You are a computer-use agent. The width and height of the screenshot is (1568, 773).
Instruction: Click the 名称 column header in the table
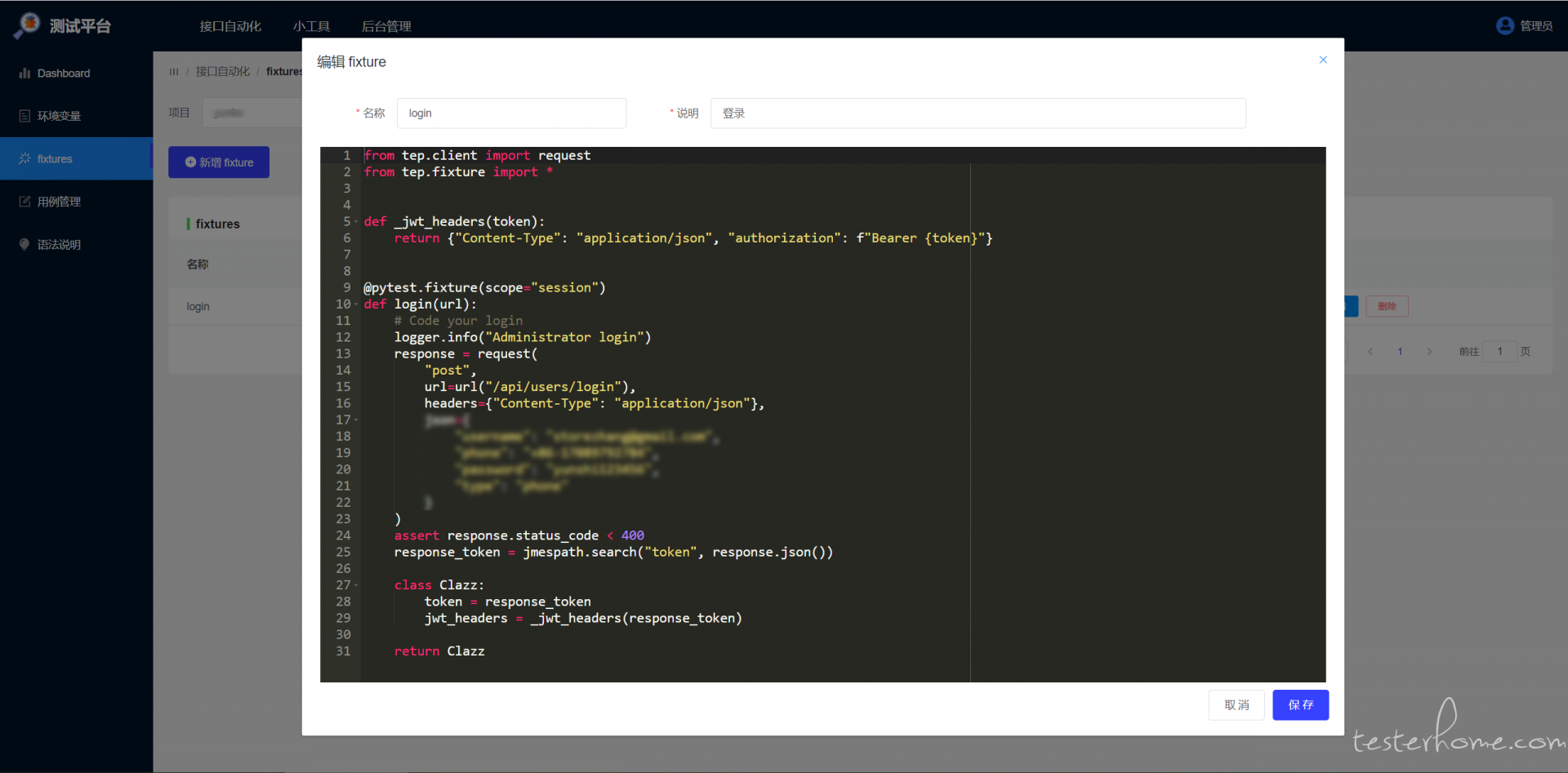tap(198, 264)
